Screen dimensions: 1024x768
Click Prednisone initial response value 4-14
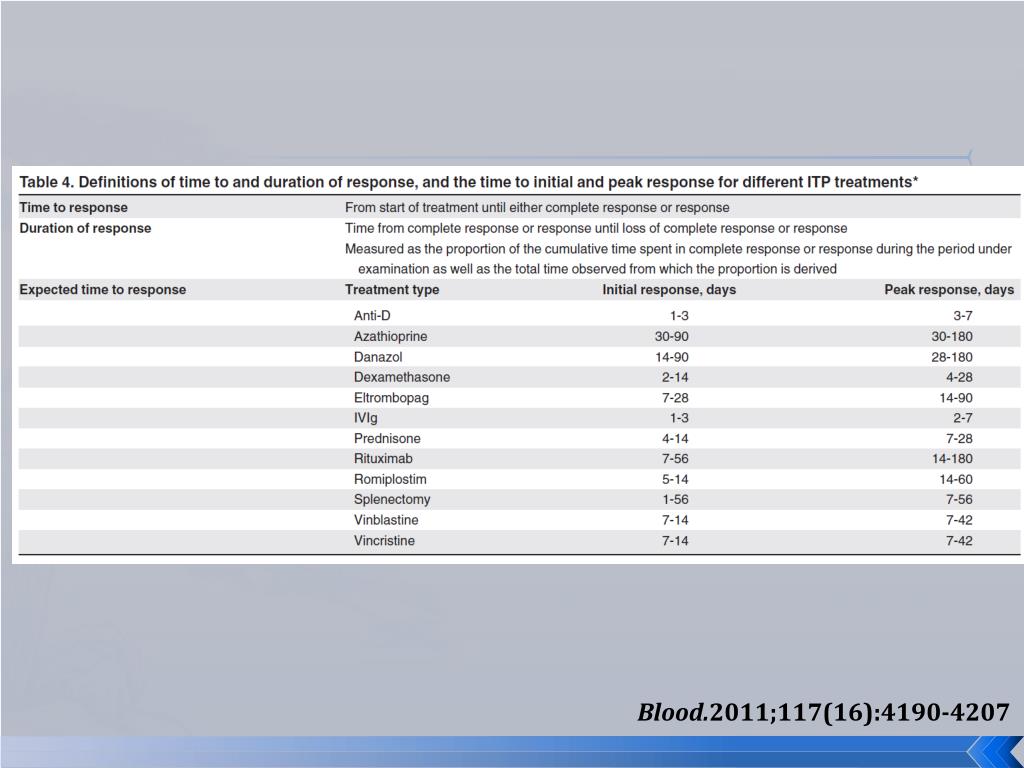tap(675, 438)
